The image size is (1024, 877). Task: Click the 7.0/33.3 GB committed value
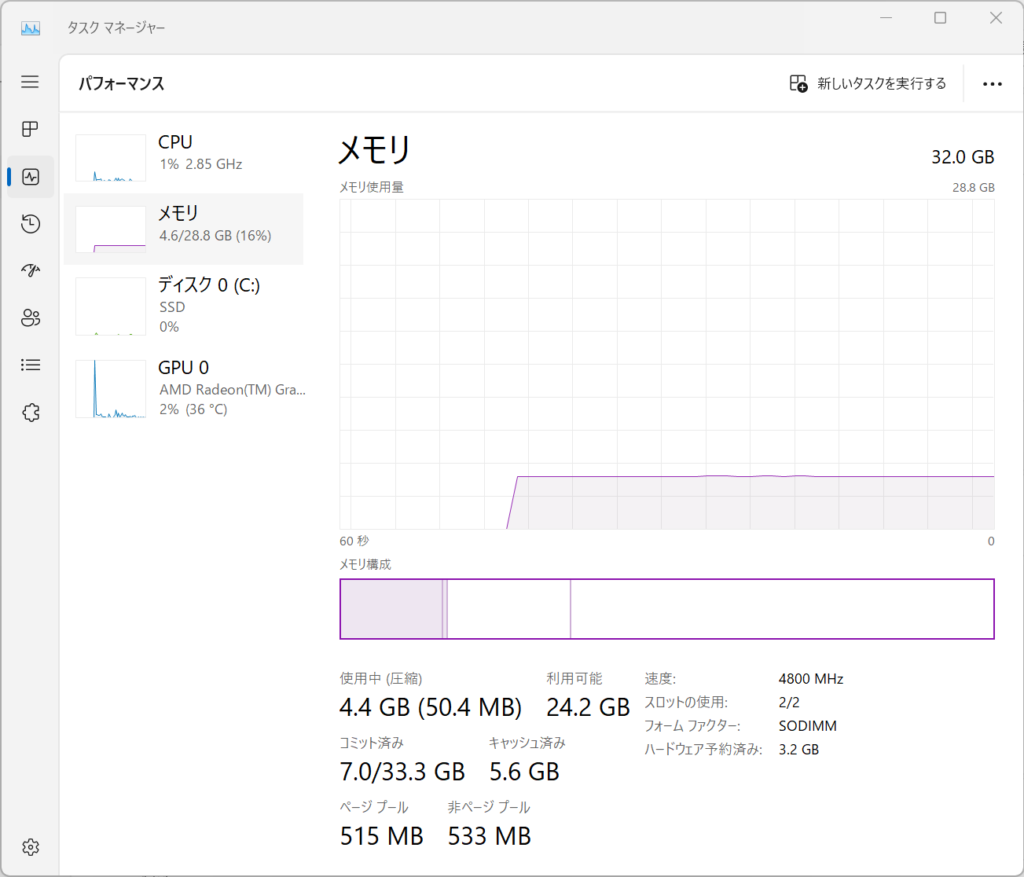click(x=402, y=772)
